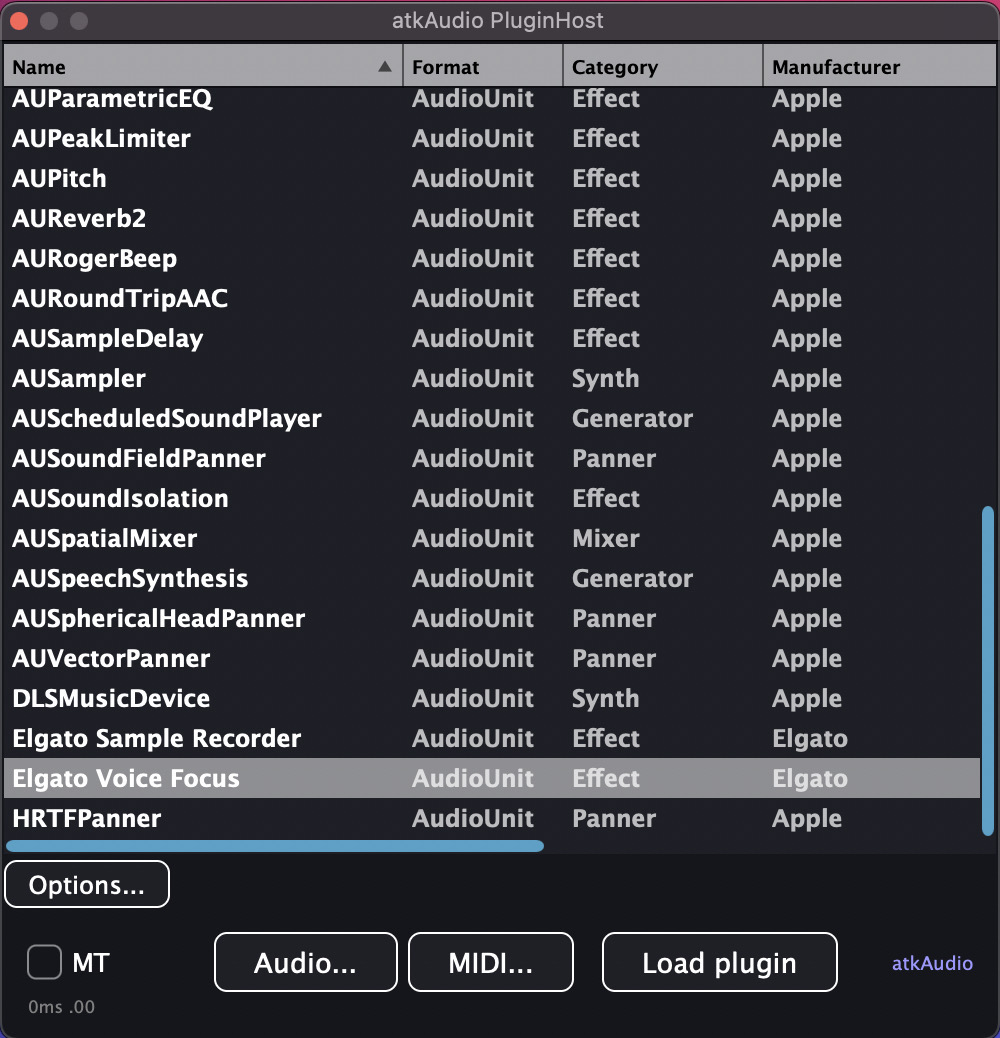Select the Elgato Sample Recorder plugin
1000x1038 pixels.
[x=156, y=739]
